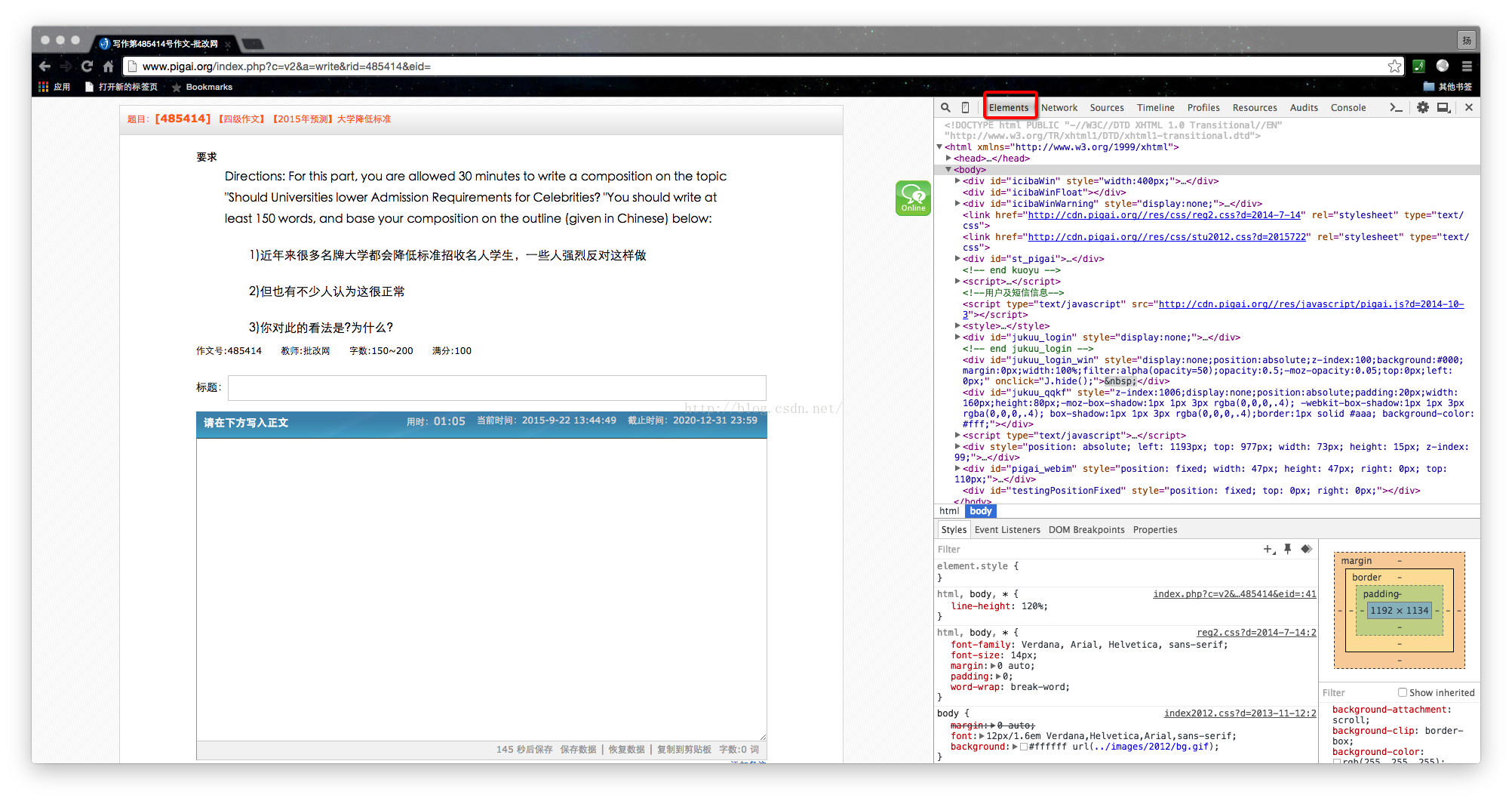Change DevTools dock side icon
Image resolution: width=1512 pixels, height=801 pixels.
coord(1443,108)
